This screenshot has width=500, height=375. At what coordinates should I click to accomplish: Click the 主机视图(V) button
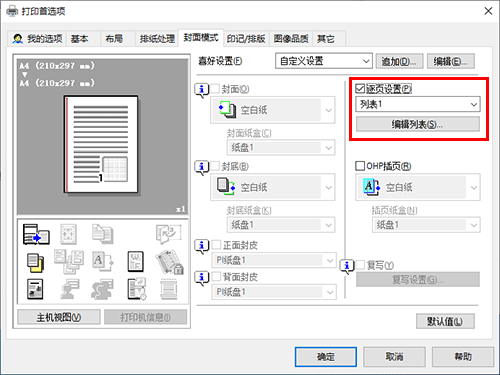59,317
